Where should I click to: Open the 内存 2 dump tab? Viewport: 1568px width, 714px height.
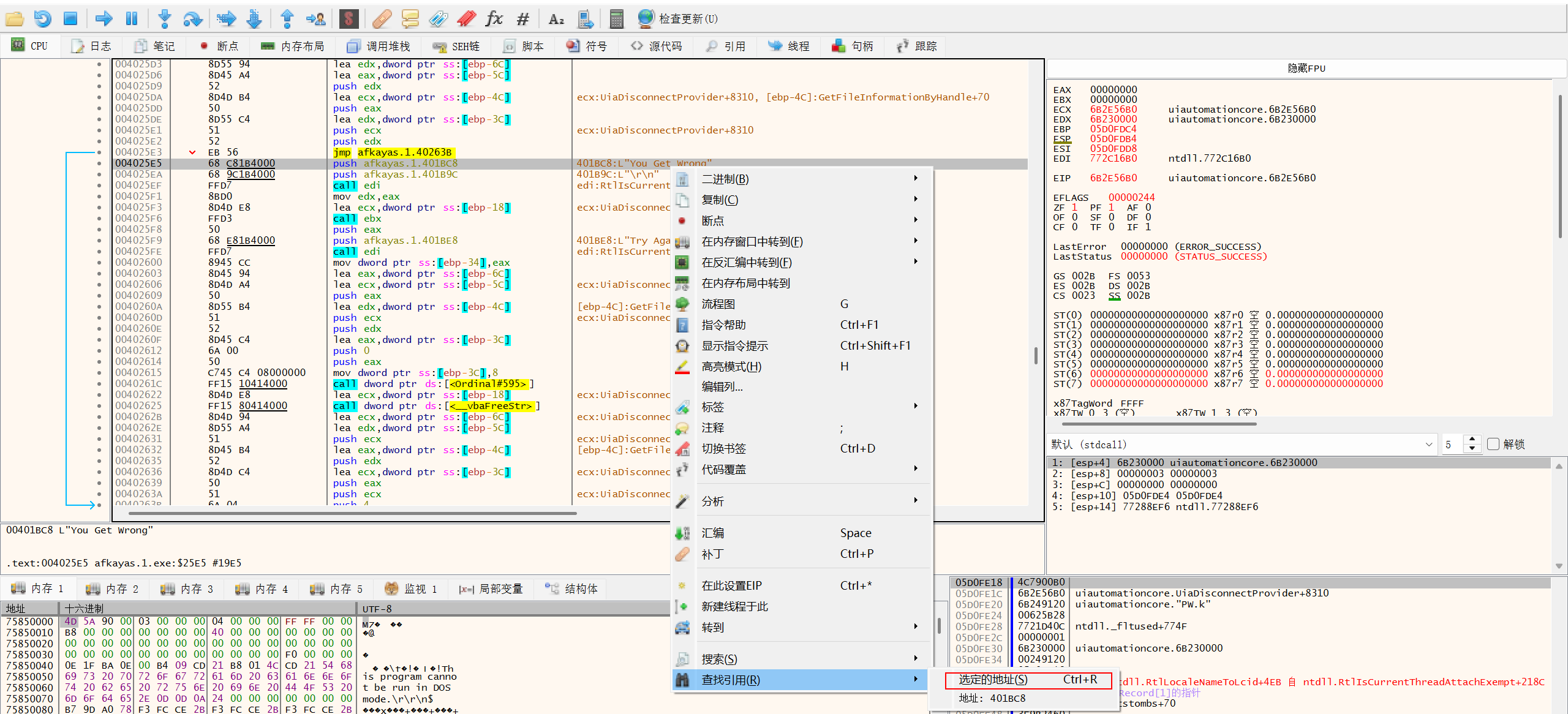(113, 588)
